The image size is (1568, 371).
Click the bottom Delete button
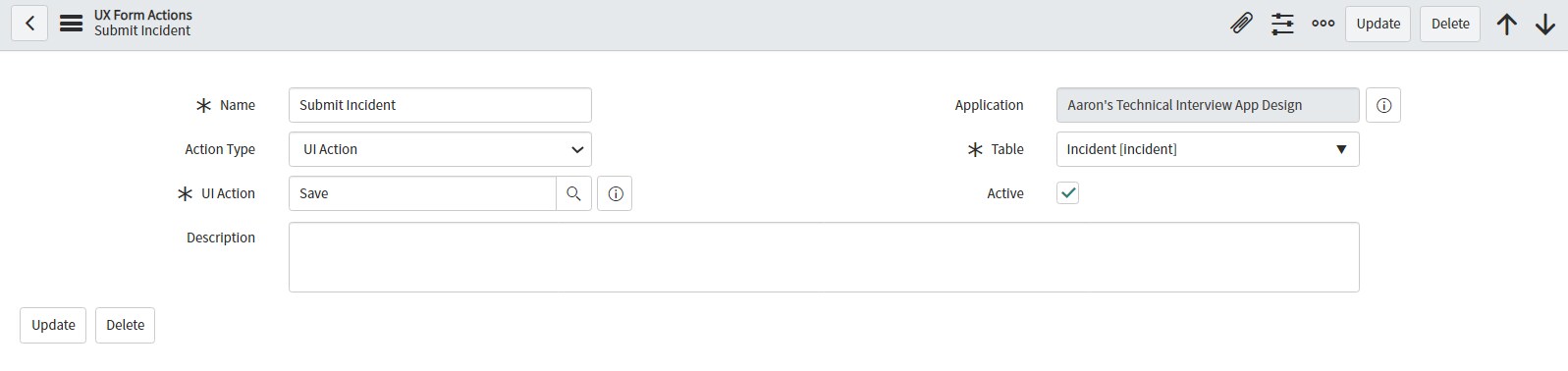(x=125, y=325)
